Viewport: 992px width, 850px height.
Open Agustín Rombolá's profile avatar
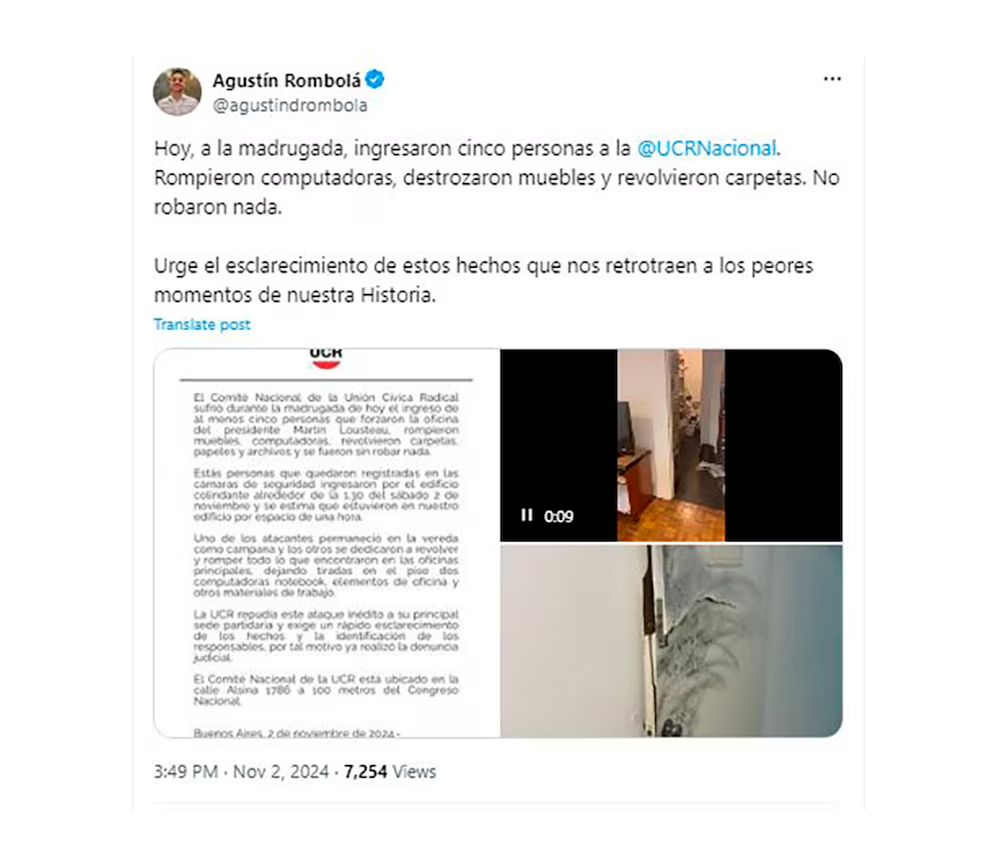[x=177, y=92]
